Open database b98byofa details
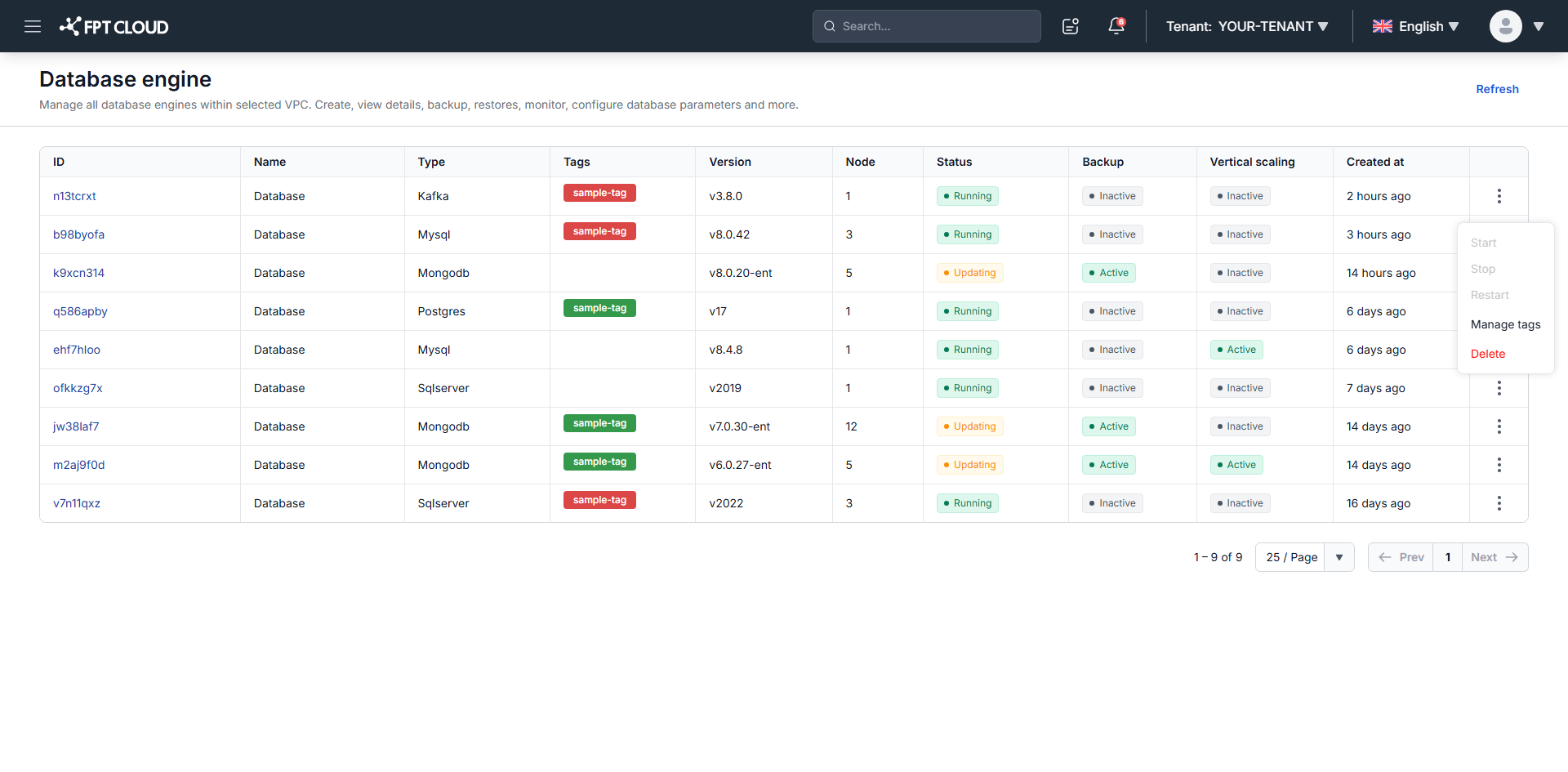 click(78, 234)
